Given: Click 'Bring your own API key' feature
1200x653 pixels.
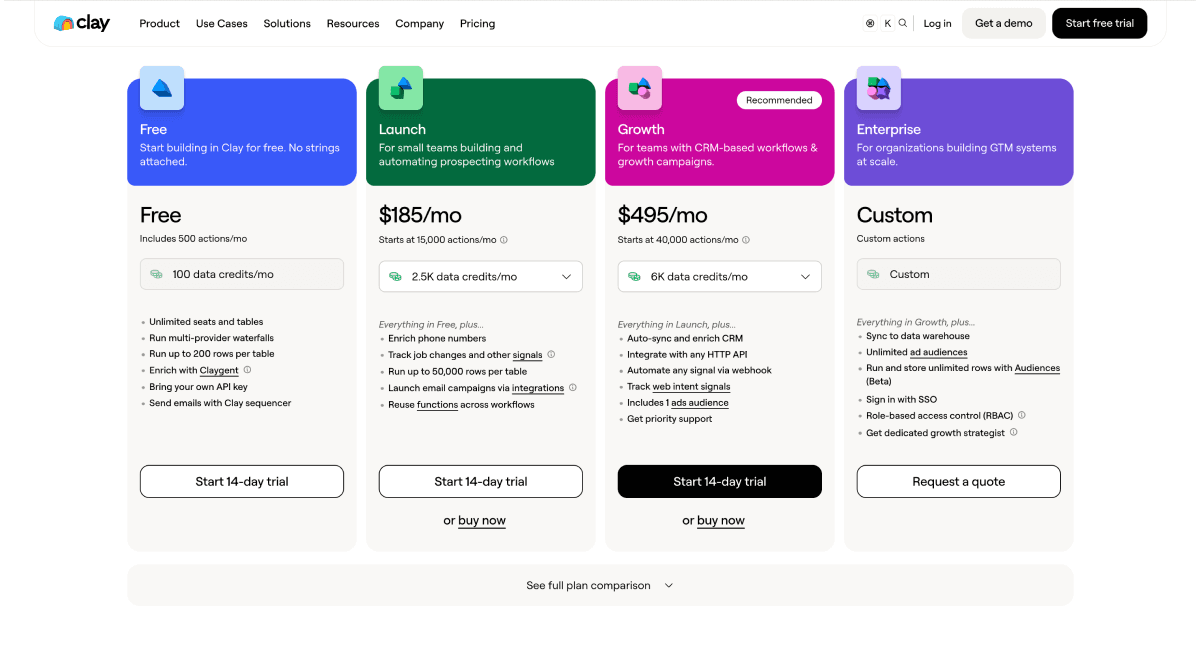Looking at the screenshot, I should 198,387.
